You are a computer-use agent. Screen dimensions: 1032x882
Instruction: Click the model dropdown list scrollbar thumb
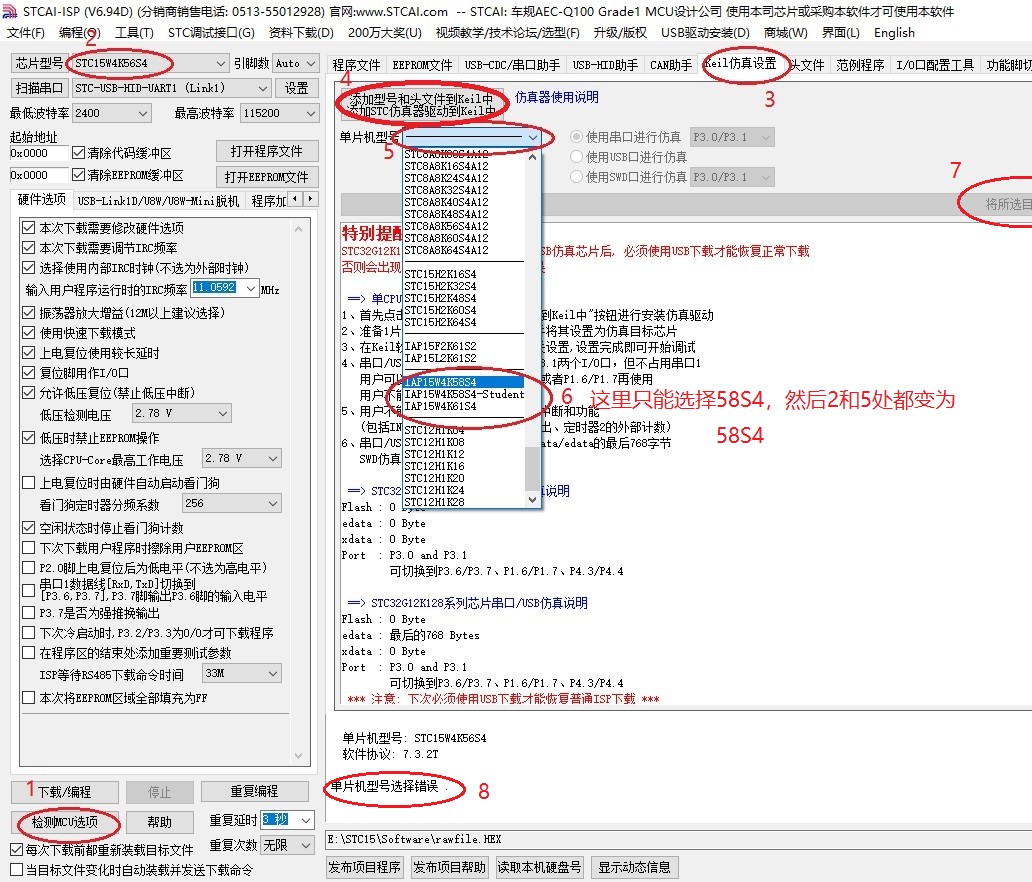pyautogui.click(x=532, y=468)
